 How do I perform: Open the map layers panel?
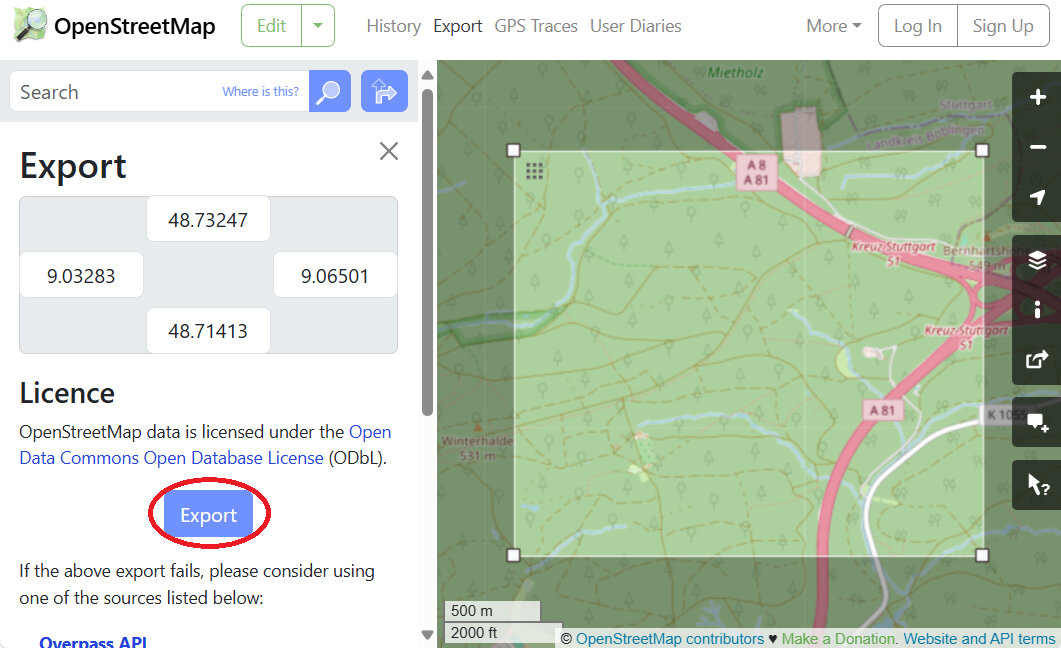1037,260
